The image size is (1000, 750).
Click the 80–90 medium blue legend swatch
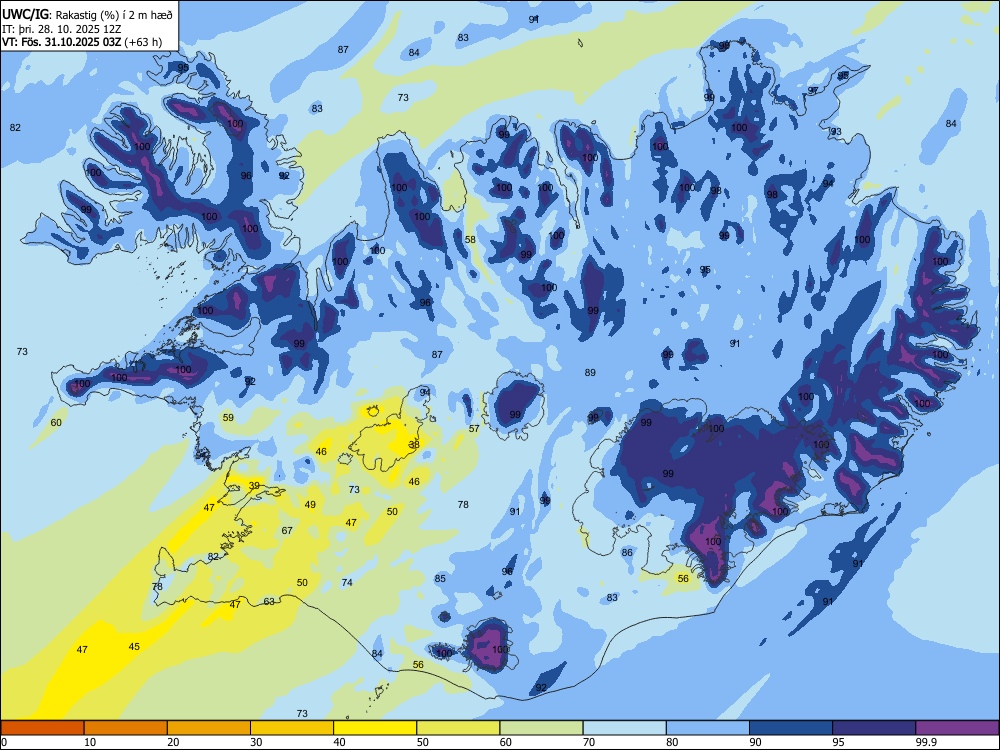707,728
